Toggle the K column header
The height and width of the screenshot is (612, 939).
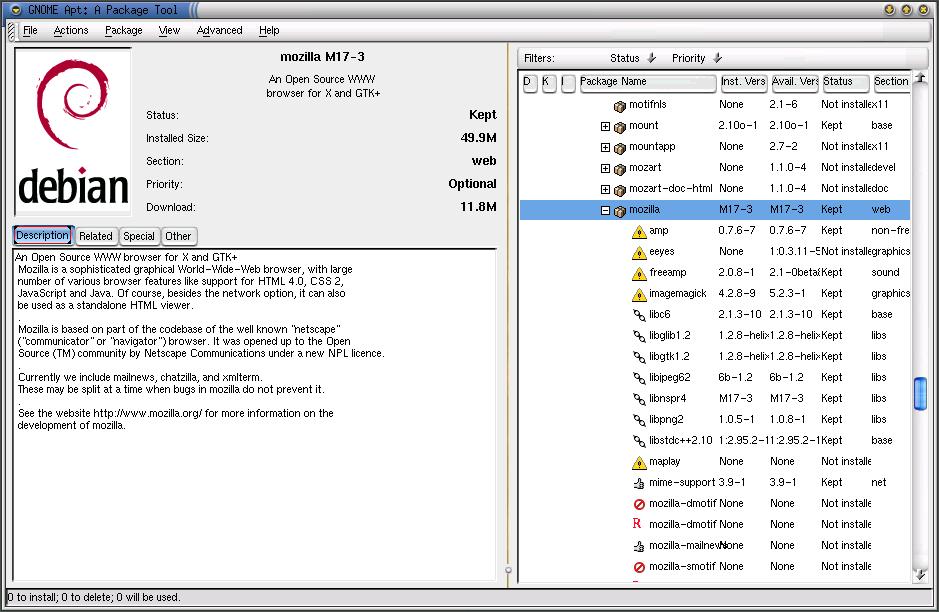(549, 83)
